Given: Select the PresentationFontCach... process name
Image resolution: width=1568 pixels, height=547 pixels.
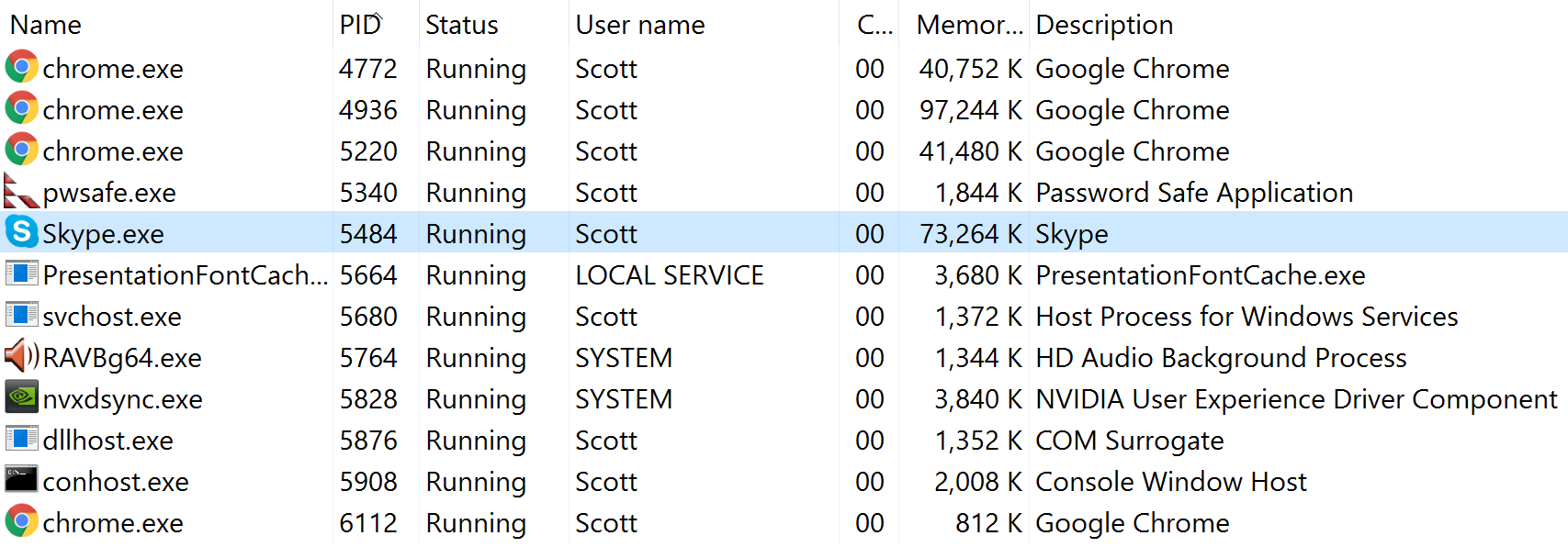Looking at the screenshot, I should tap(186, 275).
